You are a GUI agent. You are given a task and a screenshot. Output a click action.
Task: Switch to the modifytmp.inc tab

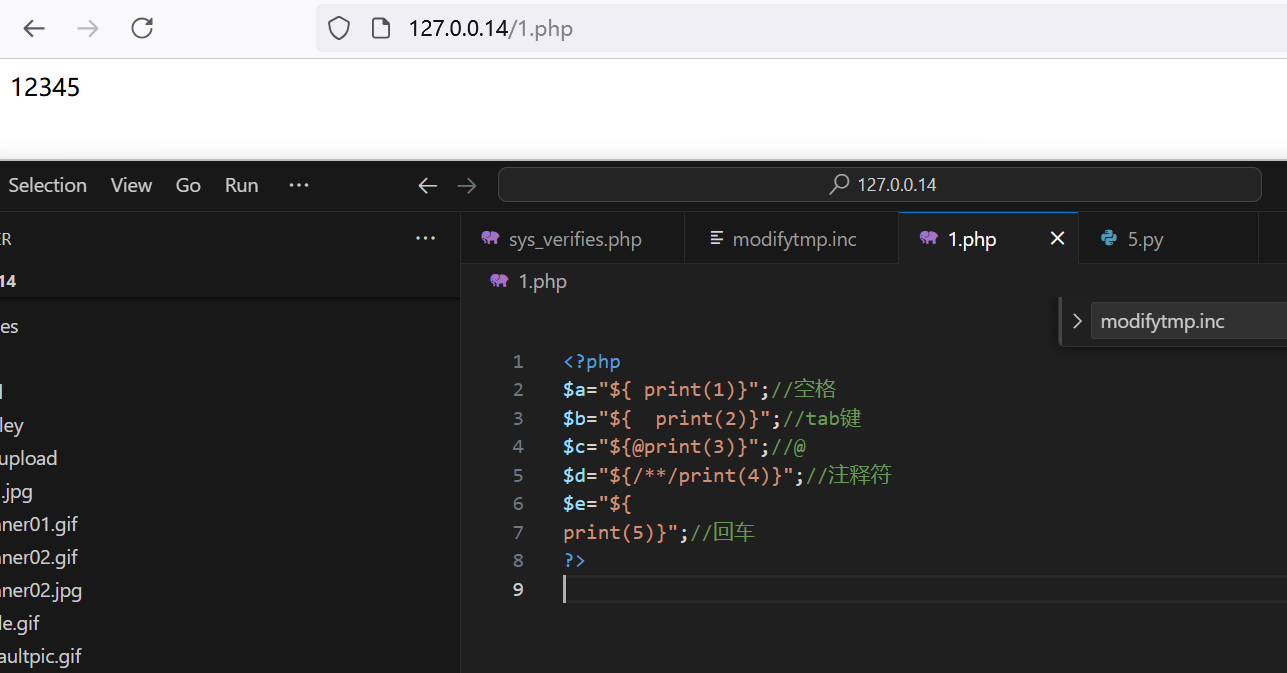tap(793, 239)
